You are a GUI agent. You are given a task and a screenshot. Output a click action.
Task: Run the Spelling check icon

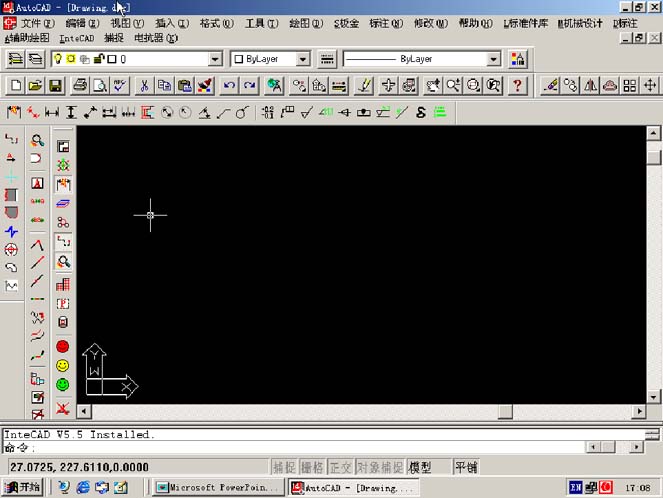(120, 86)
